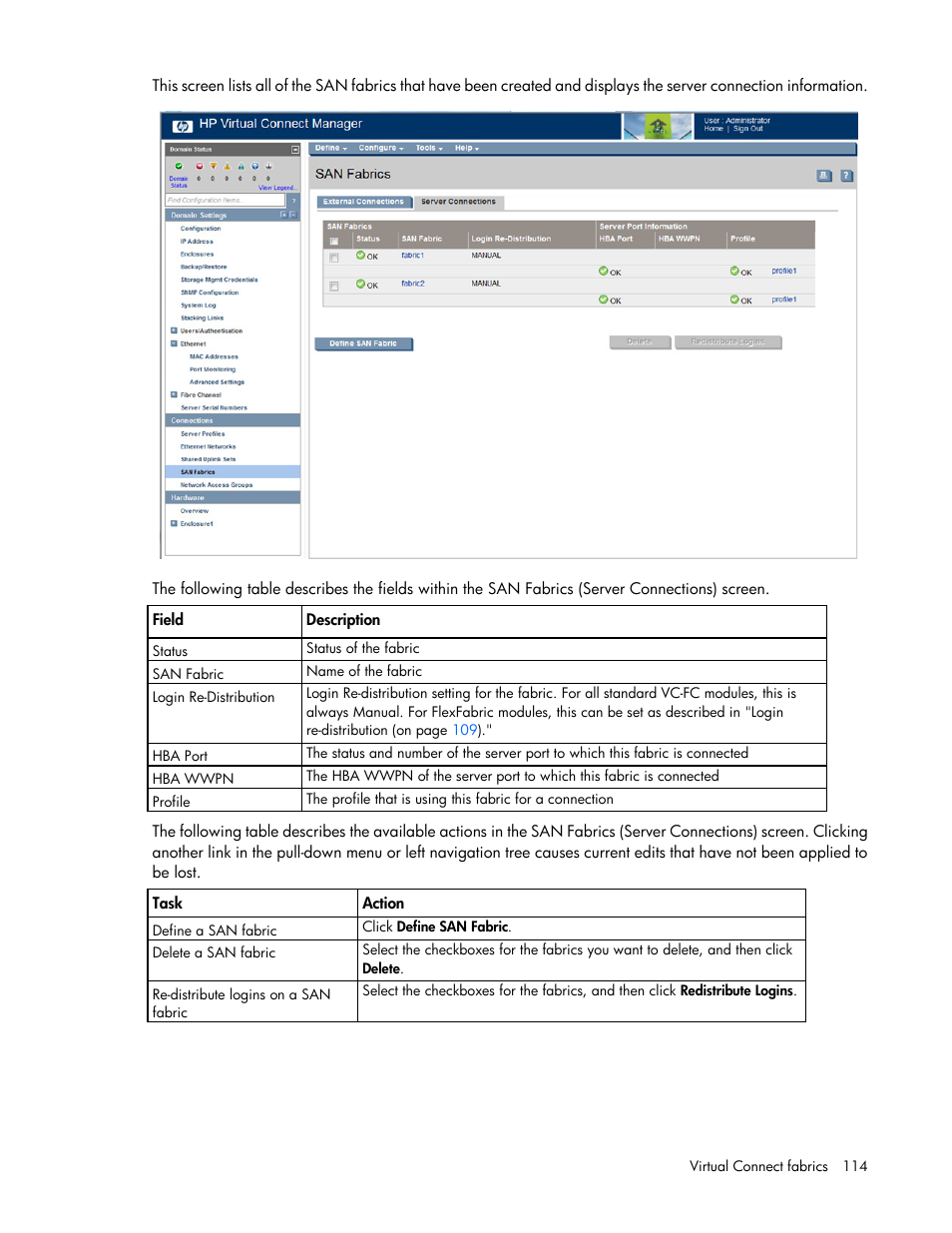
Task: Open MAC Addresses under Ethernet
Action: 214,356
